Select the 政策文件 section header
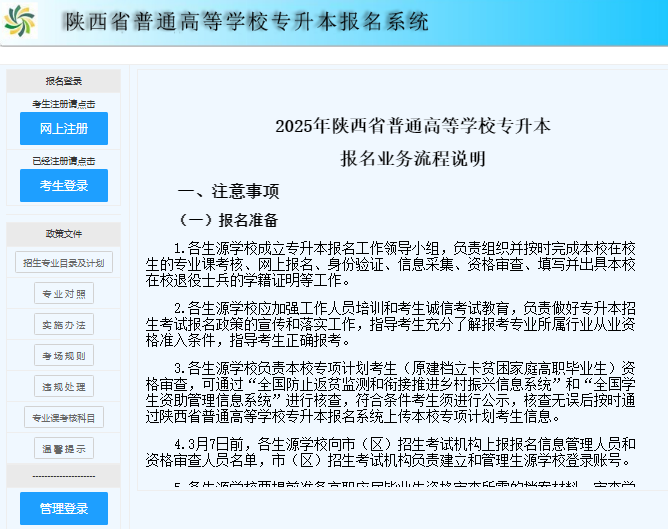 tap(64, 234)
